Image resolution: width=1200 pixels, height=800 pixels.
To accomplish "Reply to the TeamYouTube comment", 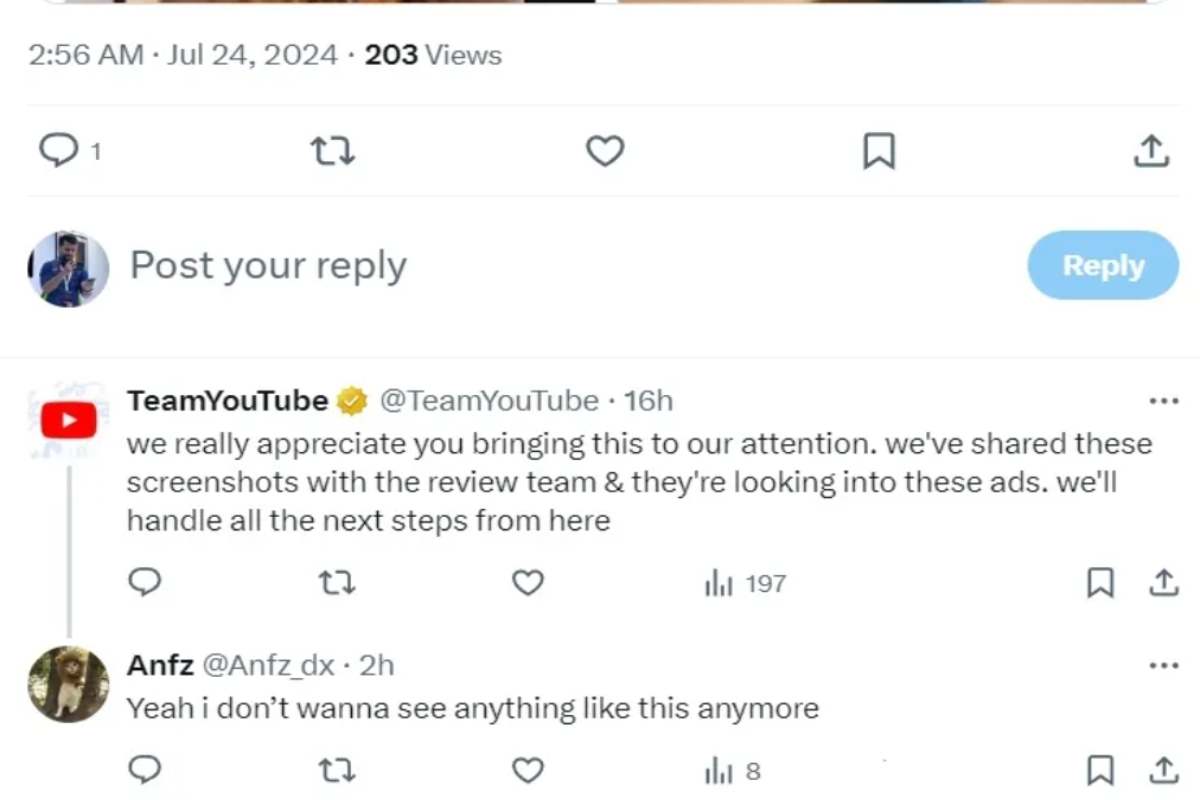I will (146, 583).
